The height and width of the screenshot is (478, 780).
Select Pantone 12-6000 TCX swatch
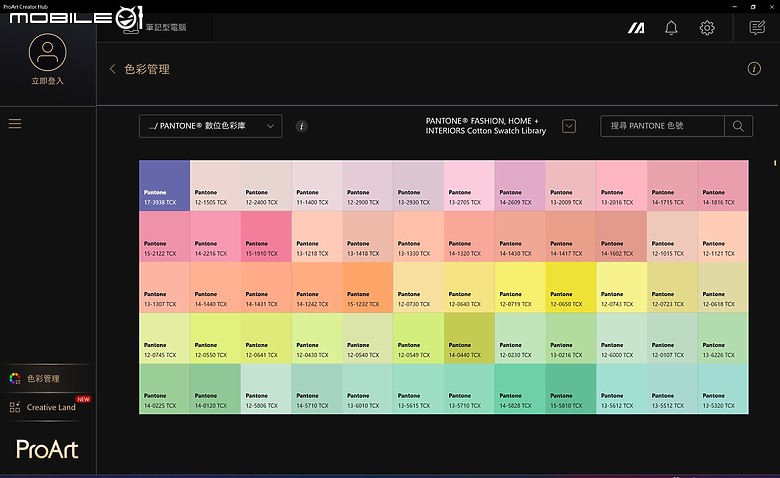(621, 338)
